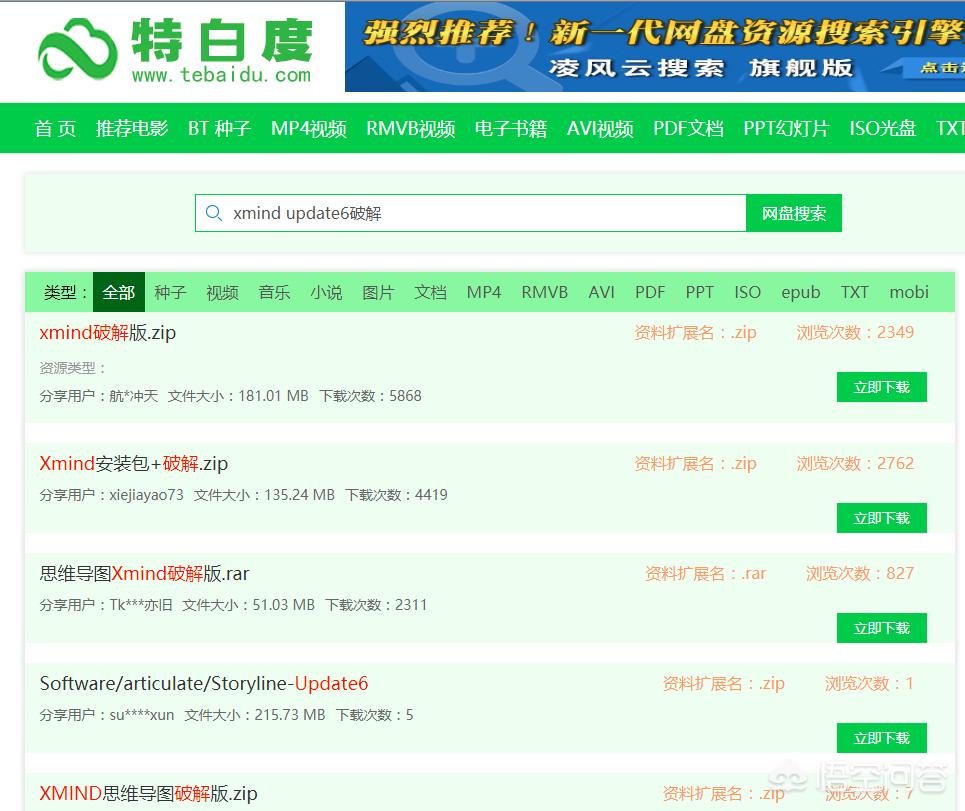Filter results by RMVB type
The height and width of the screenshot is (811, 965).
coord(545,292)
